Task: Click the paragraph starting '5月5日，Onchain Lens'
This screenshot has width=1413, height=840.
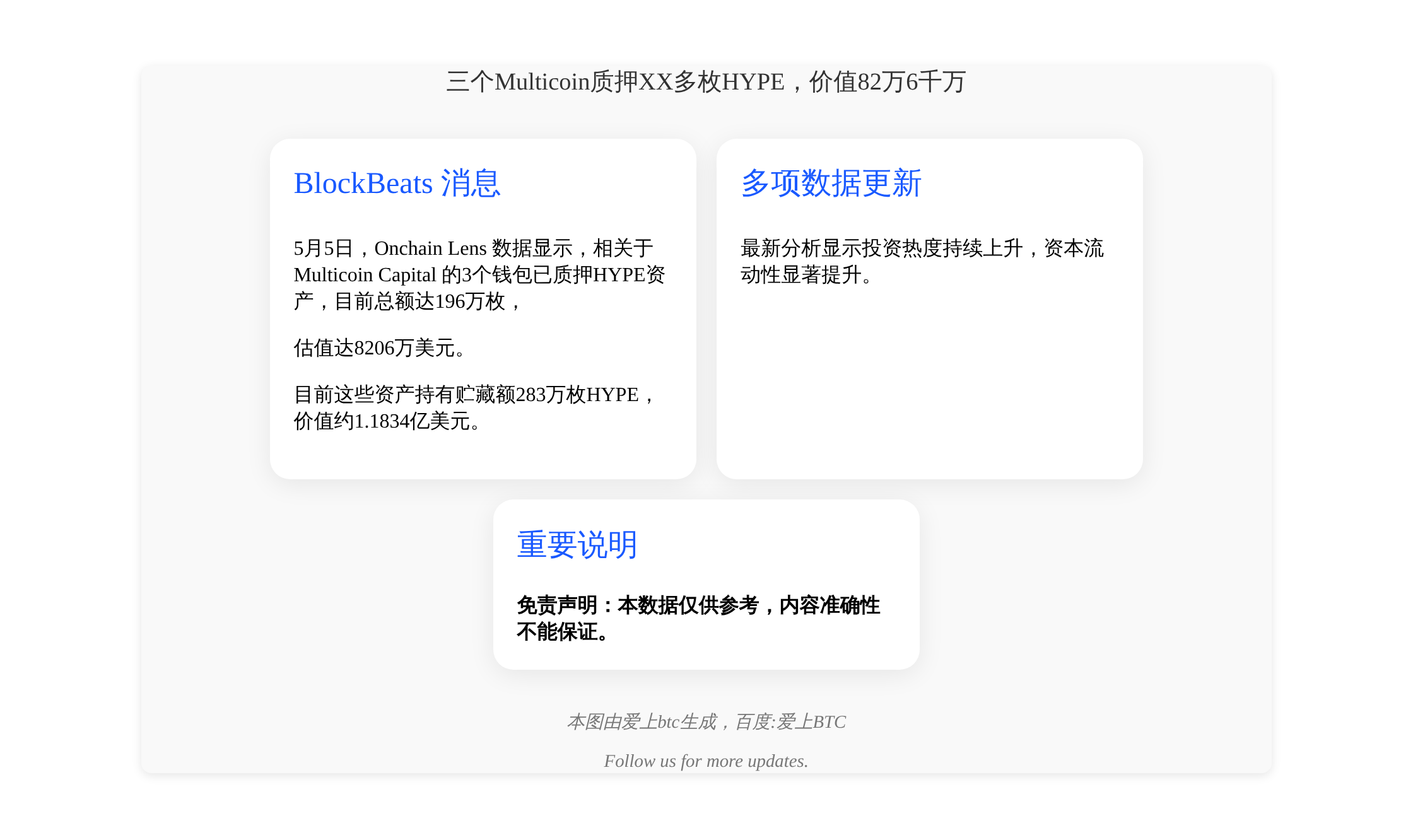Action: pyautogui.click(x=479, y=275)
